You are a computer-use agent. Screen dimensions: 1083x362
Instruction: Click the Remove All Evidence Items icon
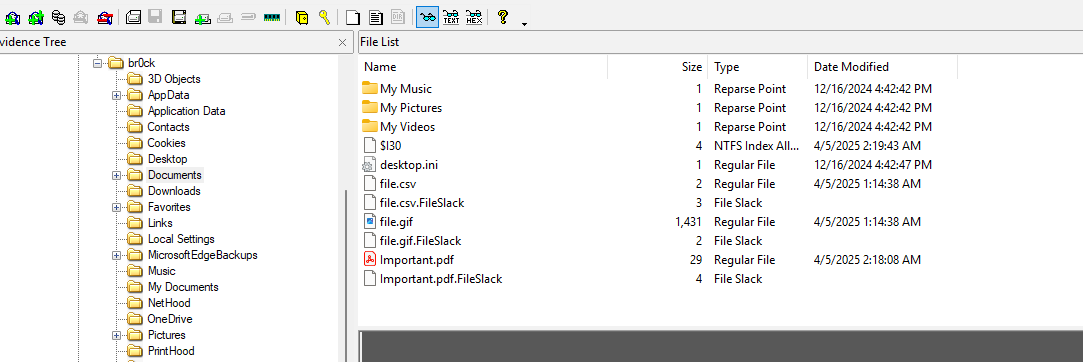[105, 17]
